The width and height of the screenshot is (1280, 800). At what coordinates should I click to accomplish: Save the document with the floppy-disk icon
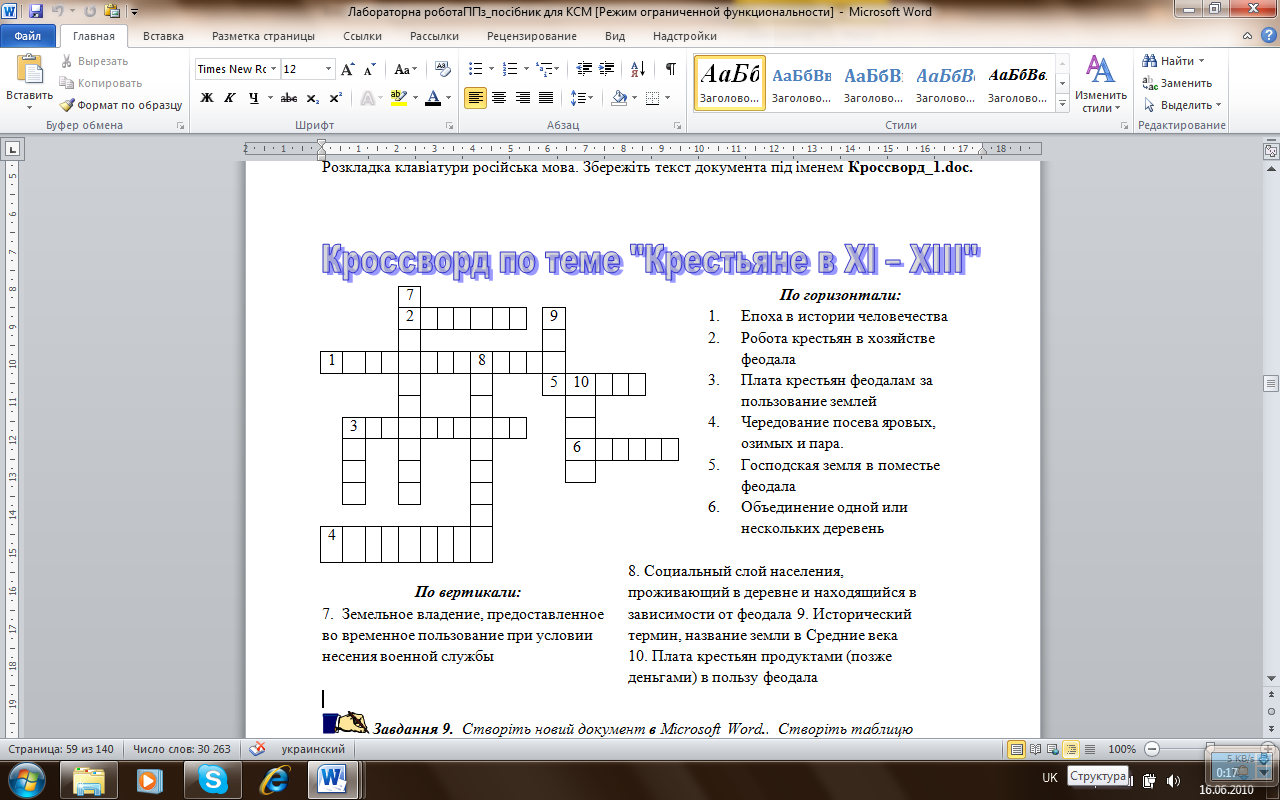pyautogui.click(x=36, y=12)
